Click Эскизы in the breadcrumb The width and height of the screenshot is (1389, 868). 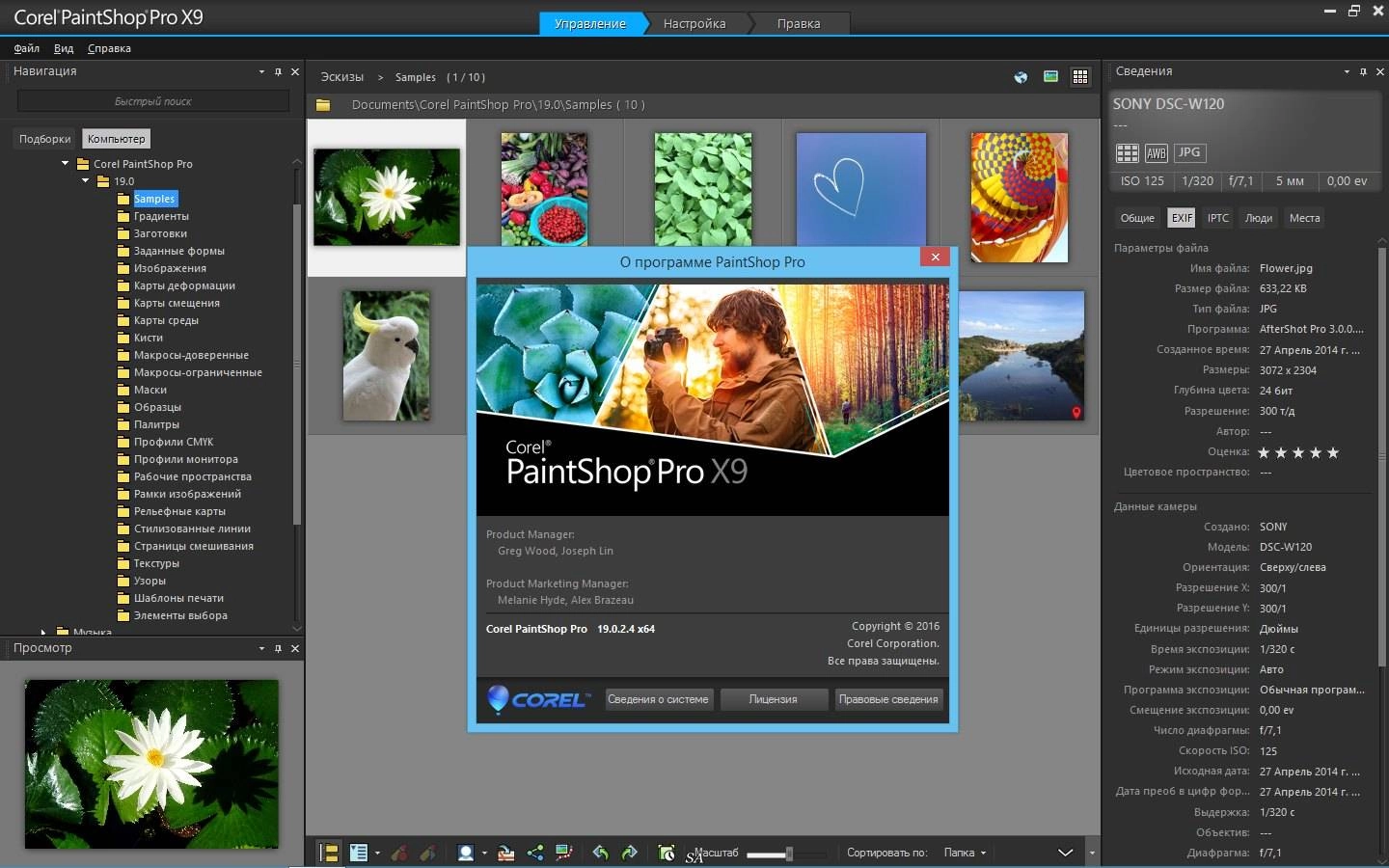[x=342, y=77]
